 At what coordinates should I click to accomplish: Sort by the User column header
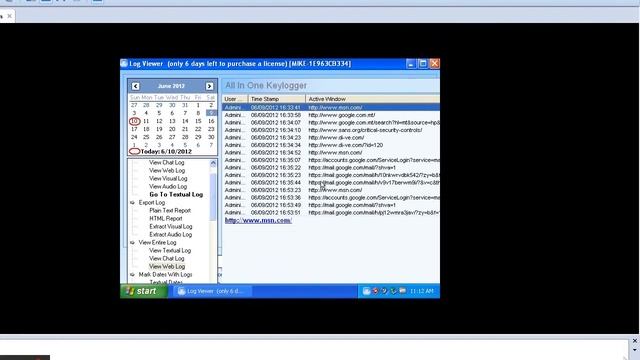pyautogui.click(x=235, y=99)
